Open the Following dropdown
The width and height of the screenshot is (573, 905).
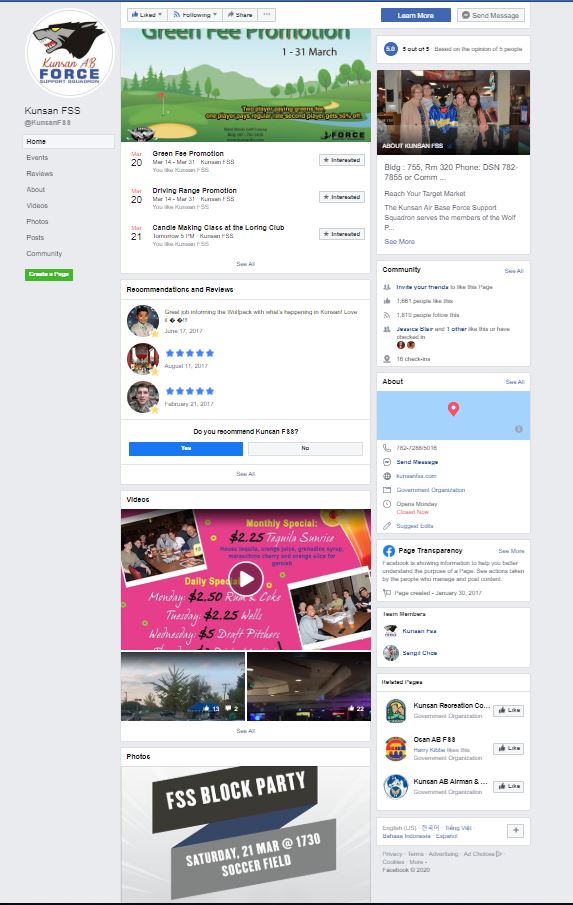coord(195,14)
